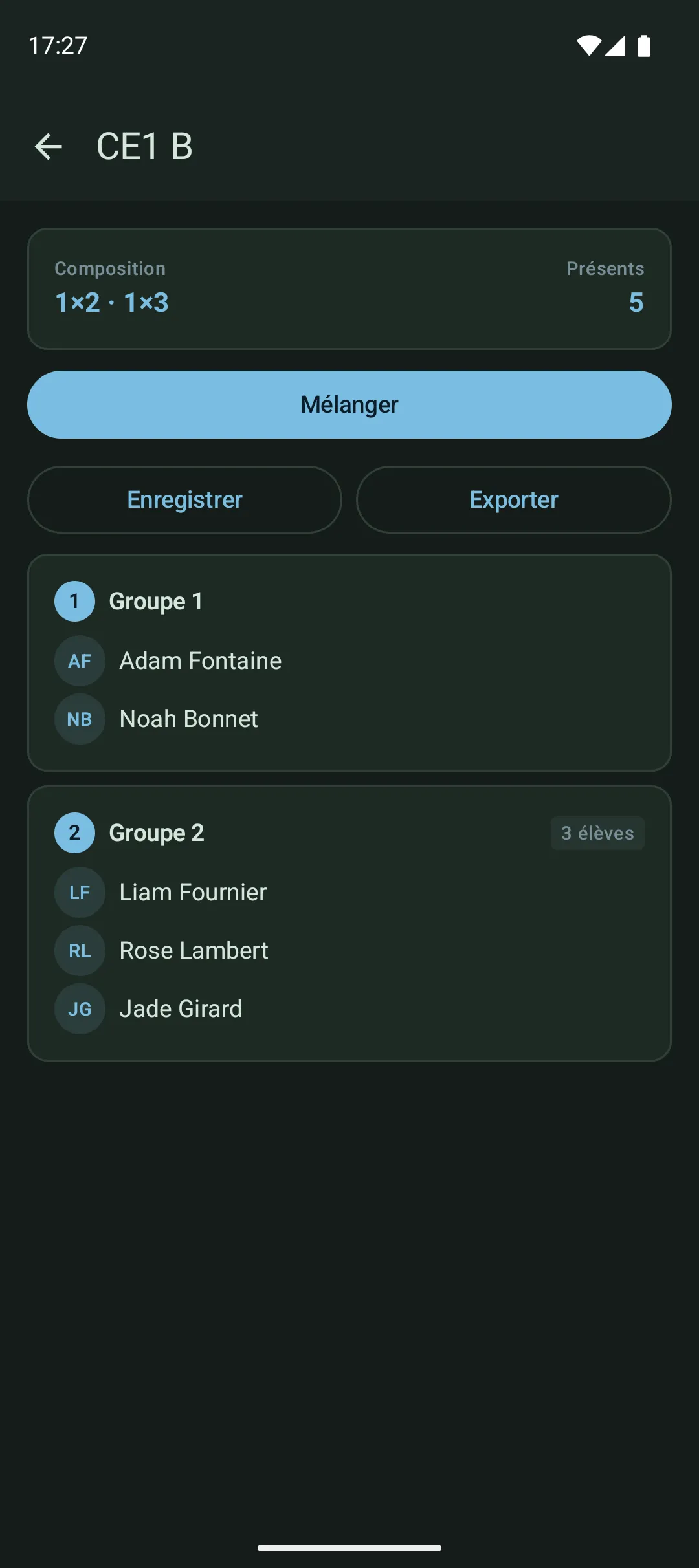Click the back arrow next to CE1 B
699x1568 pixels.
[50, 146]
